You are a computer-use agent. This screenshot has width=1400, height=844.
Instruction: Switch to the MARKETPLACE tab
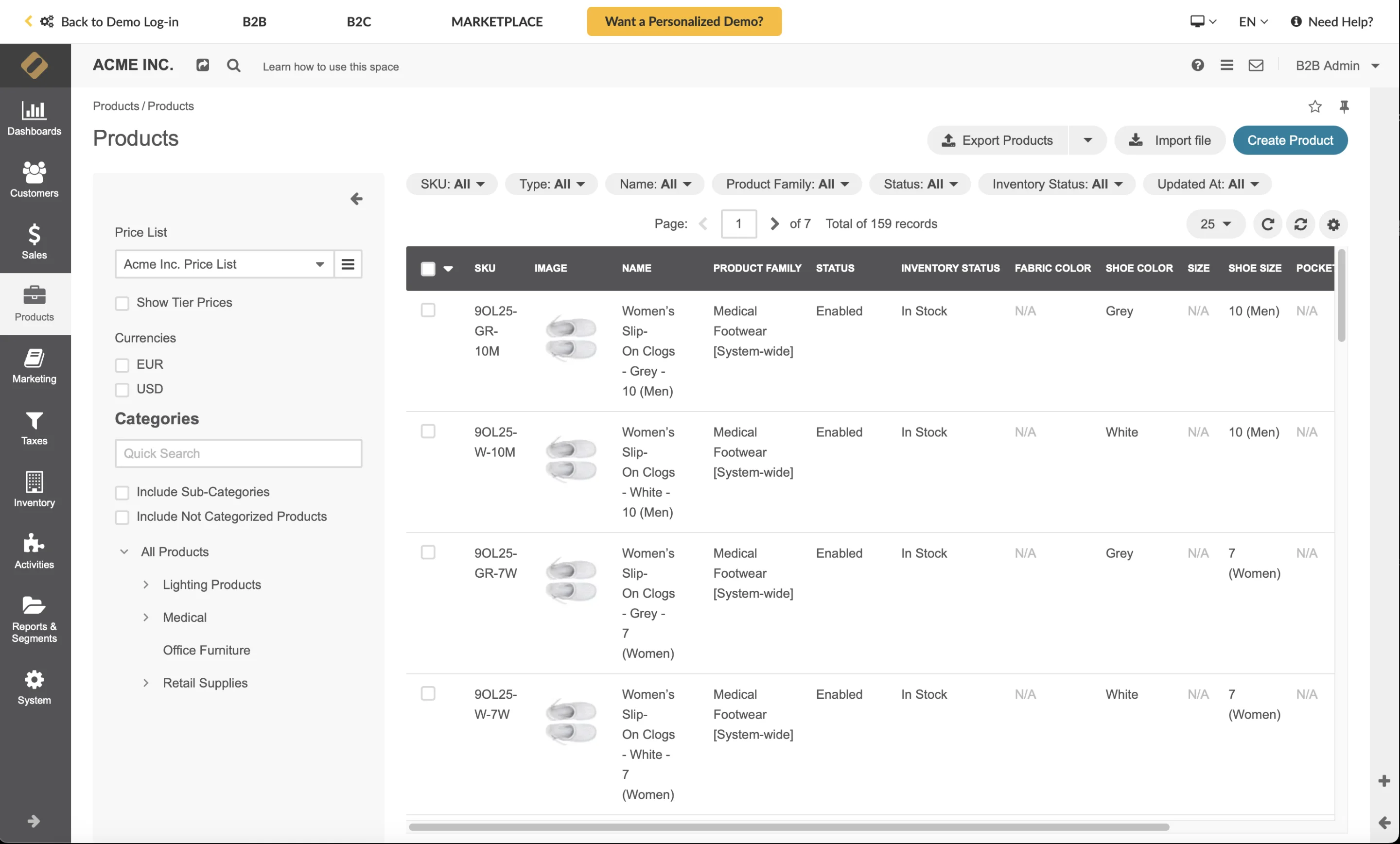click(497, 21)
